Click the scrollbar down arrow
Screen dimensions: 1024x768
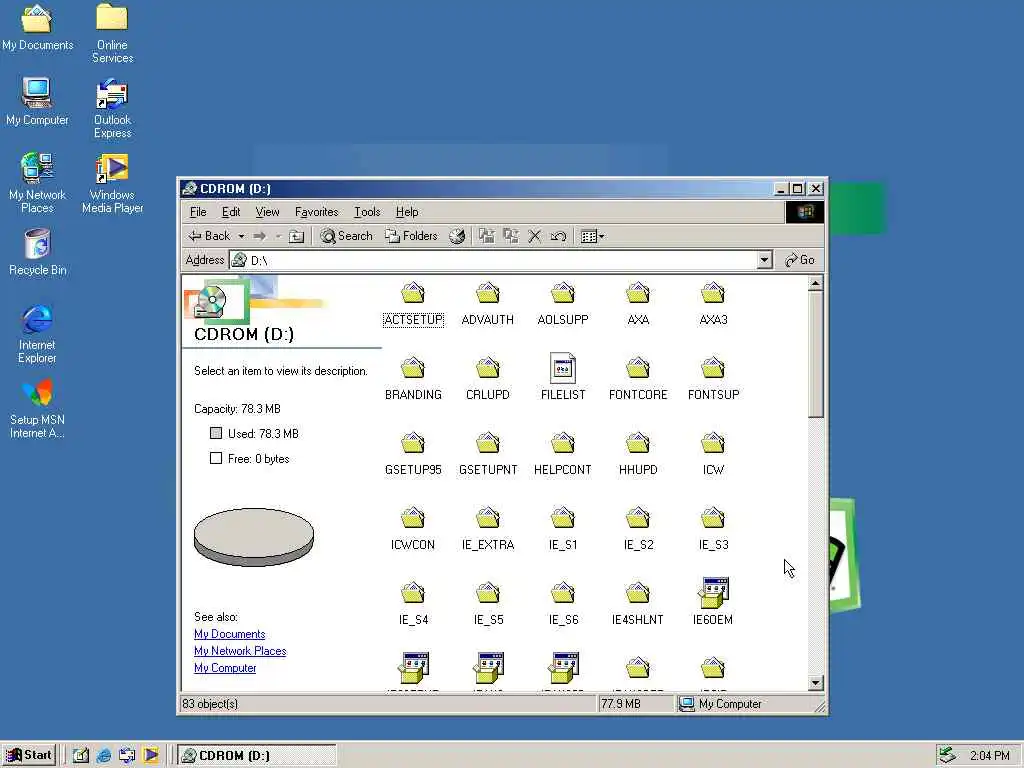(815, 683)
